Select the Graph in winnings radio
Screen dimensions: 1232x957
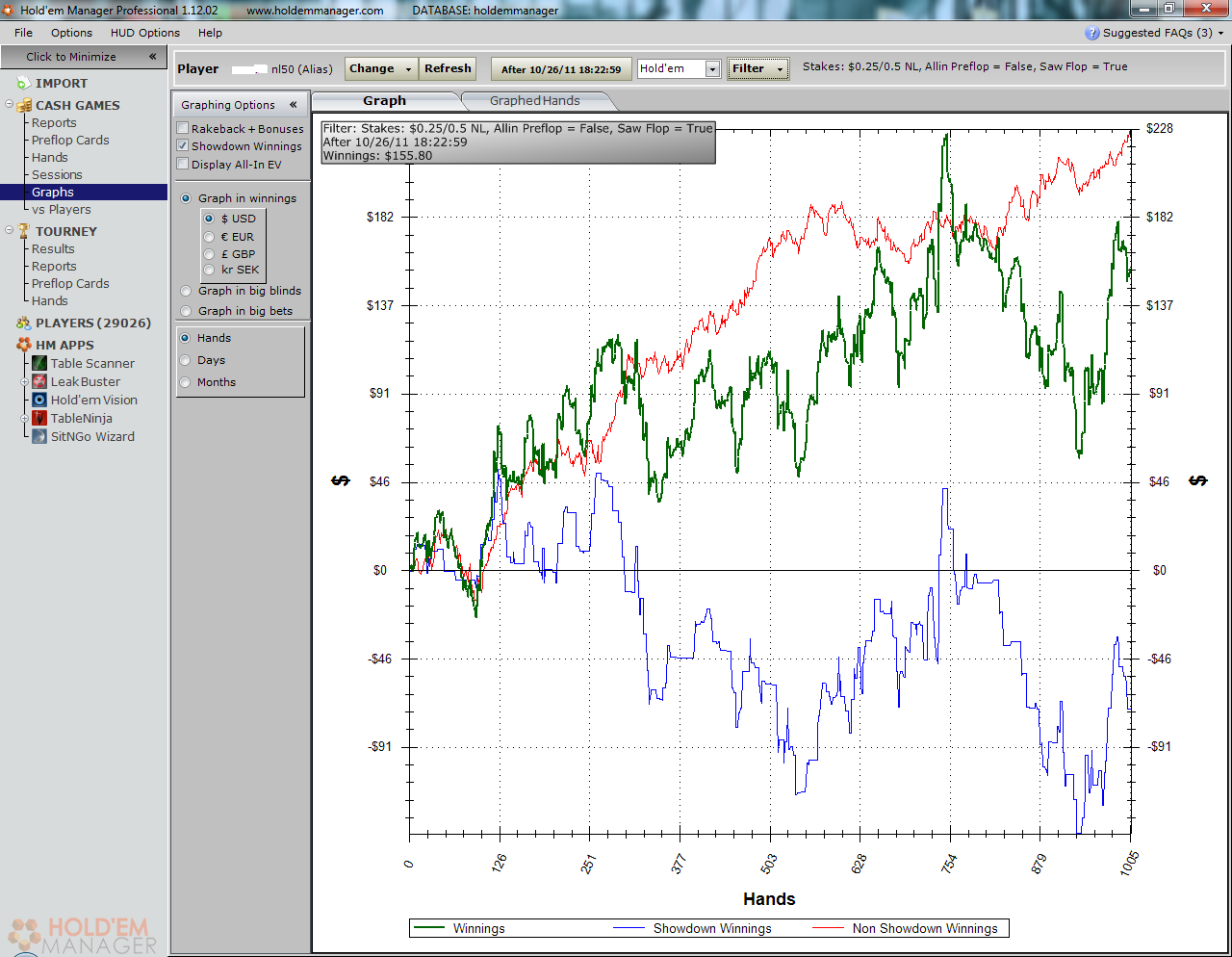tap(186, 198)
